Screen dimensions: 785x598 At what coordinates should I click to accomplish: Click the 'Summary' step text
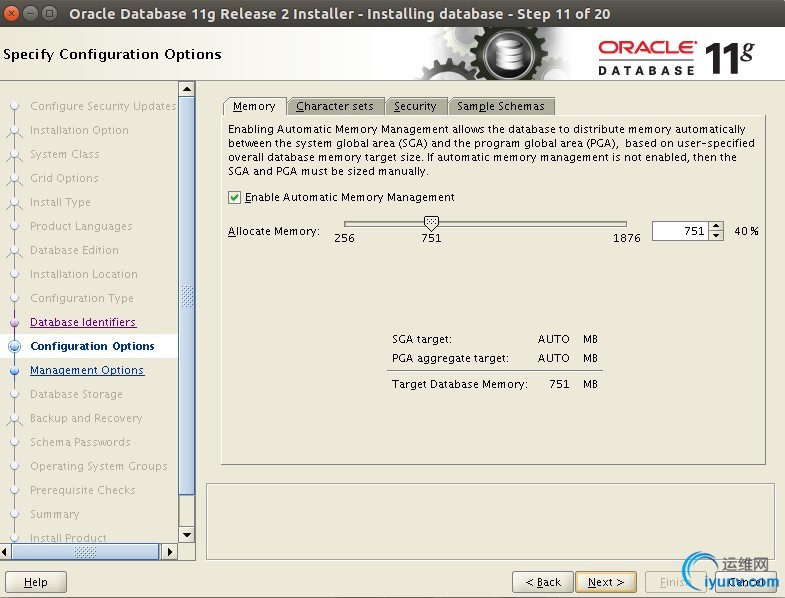[55, 514]
